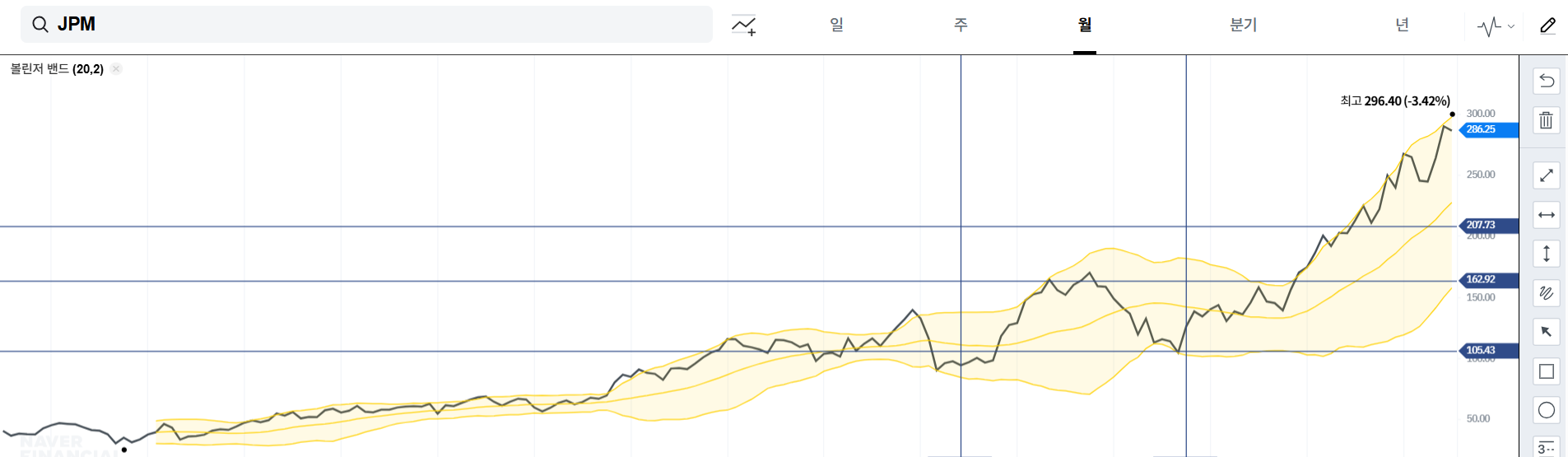Click the 300.00 axis value
This screenshot has height=457, width=1568.
point(1481,114)
